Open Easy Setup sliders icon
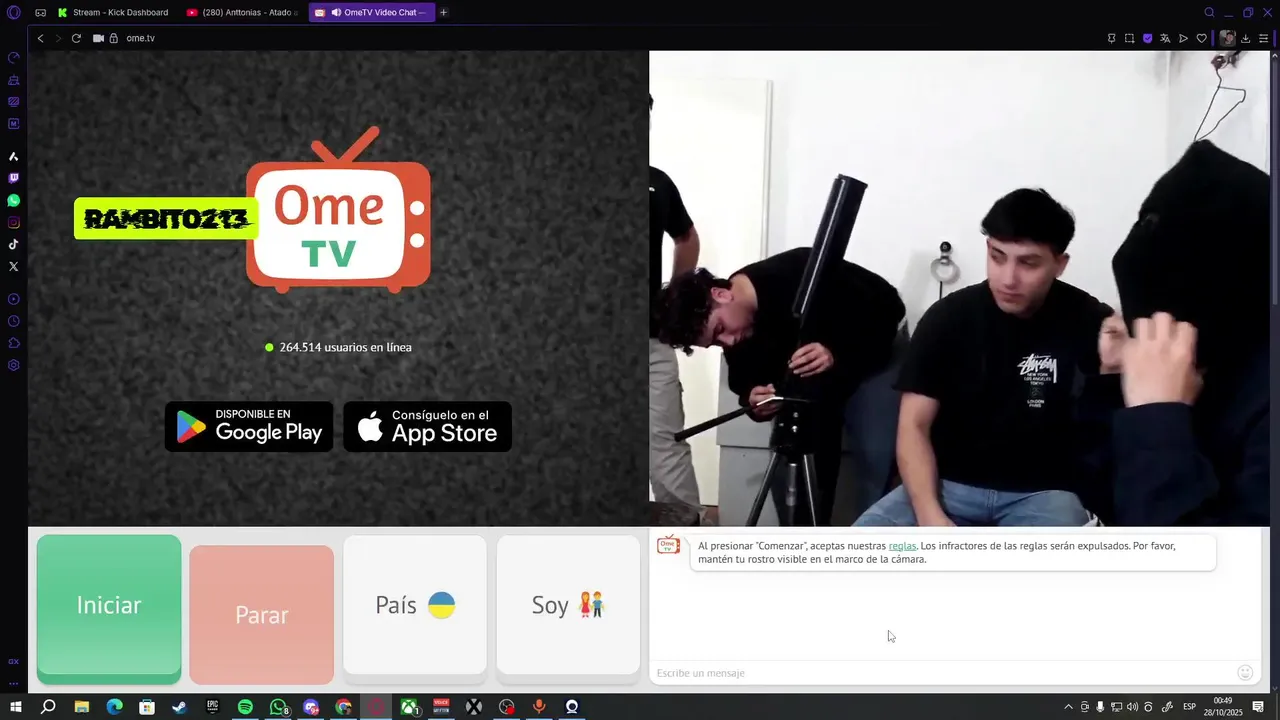The height and width of the screenshot is (720, 1280). point(1264,38)
